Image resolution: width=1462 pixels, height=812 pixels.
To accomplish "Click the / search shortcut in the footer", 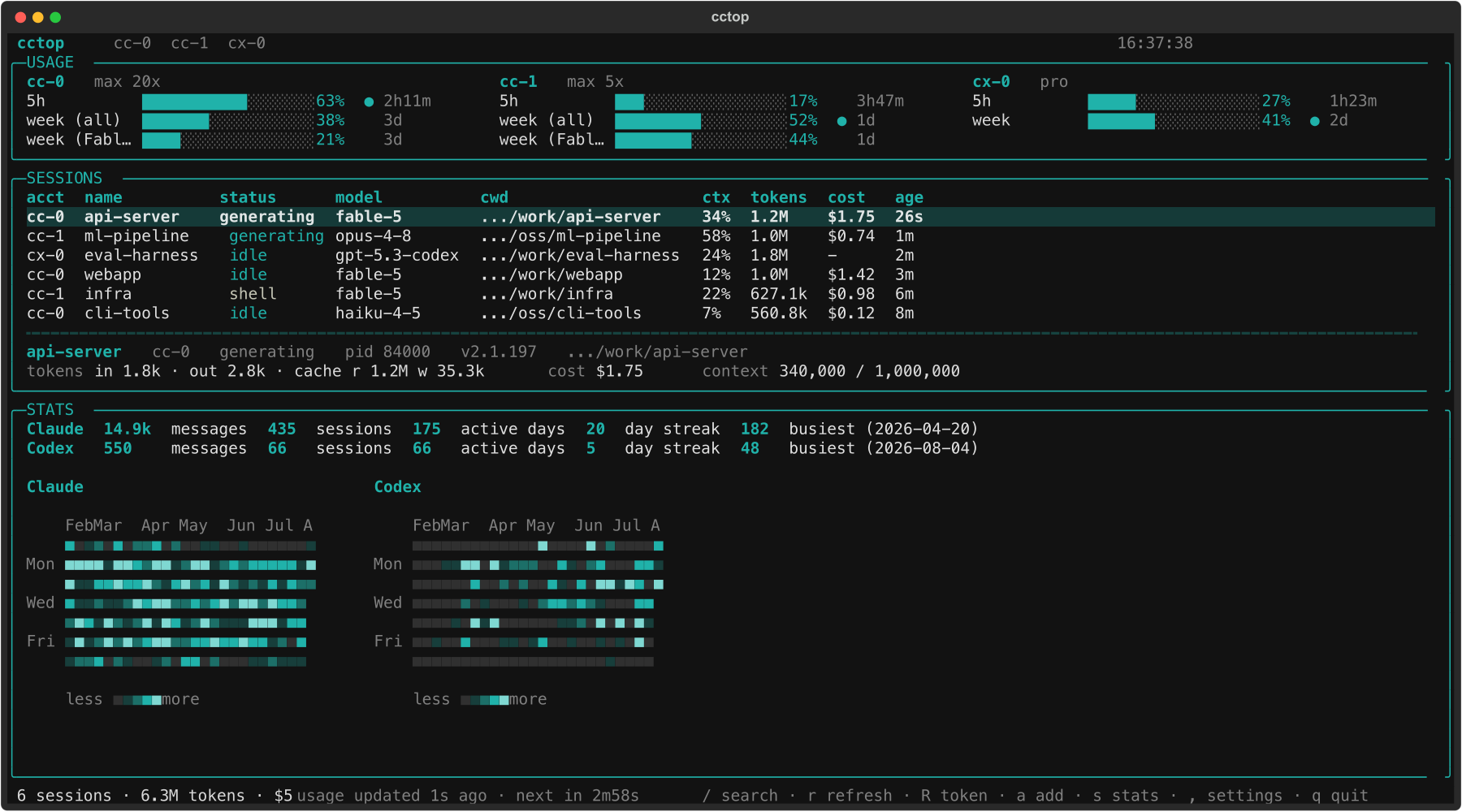I will tap(740, 796).
